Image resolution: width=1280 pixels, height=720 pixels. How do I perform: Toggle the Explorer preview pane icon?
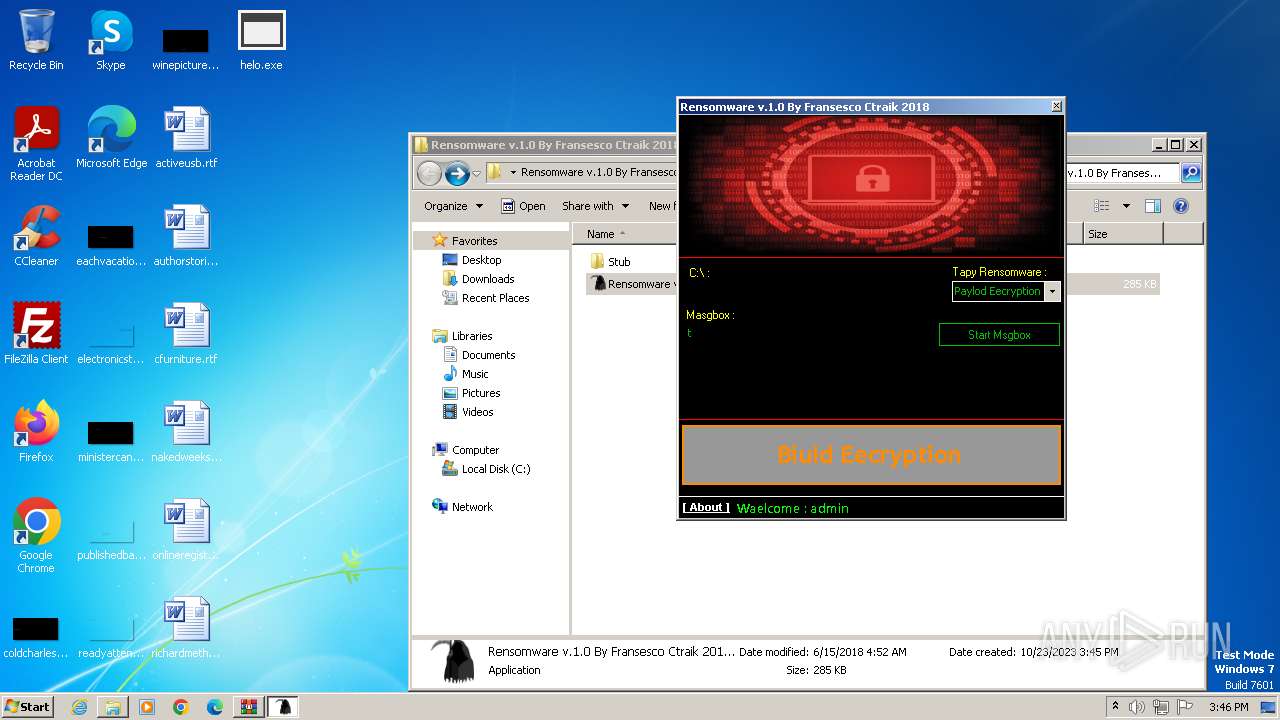pos(1153,206)
